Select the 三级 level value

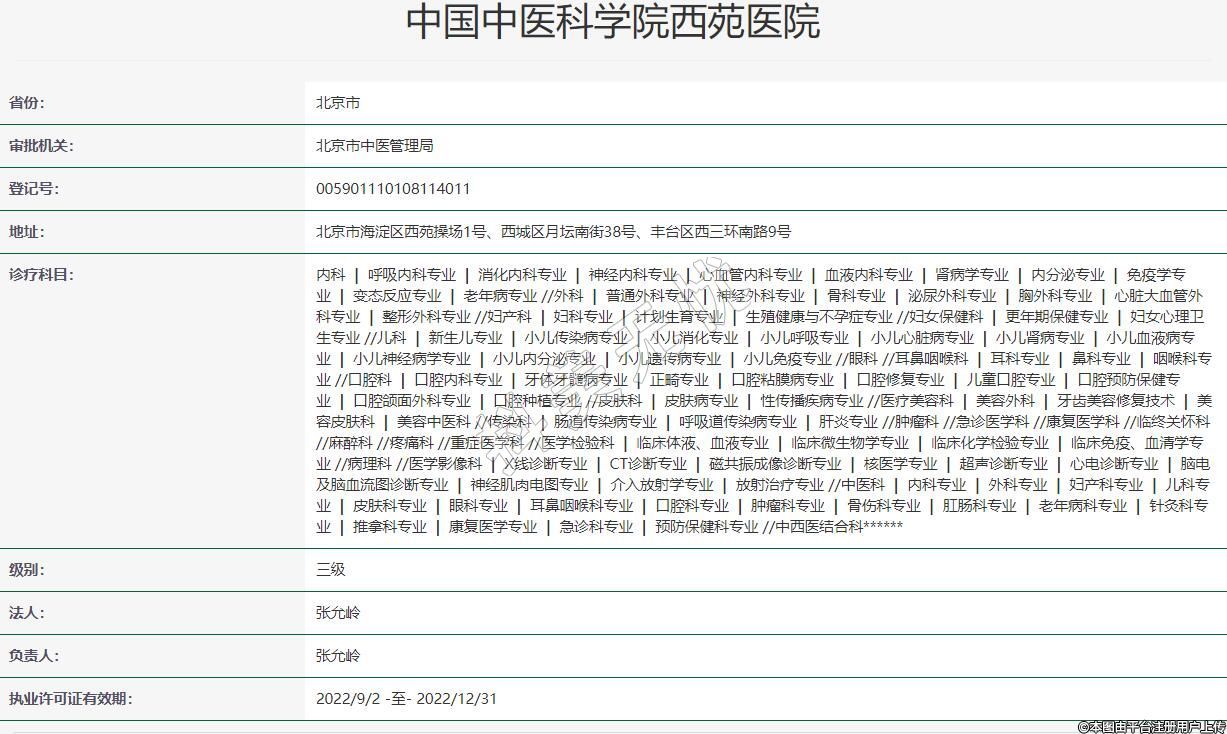point(331,570)
